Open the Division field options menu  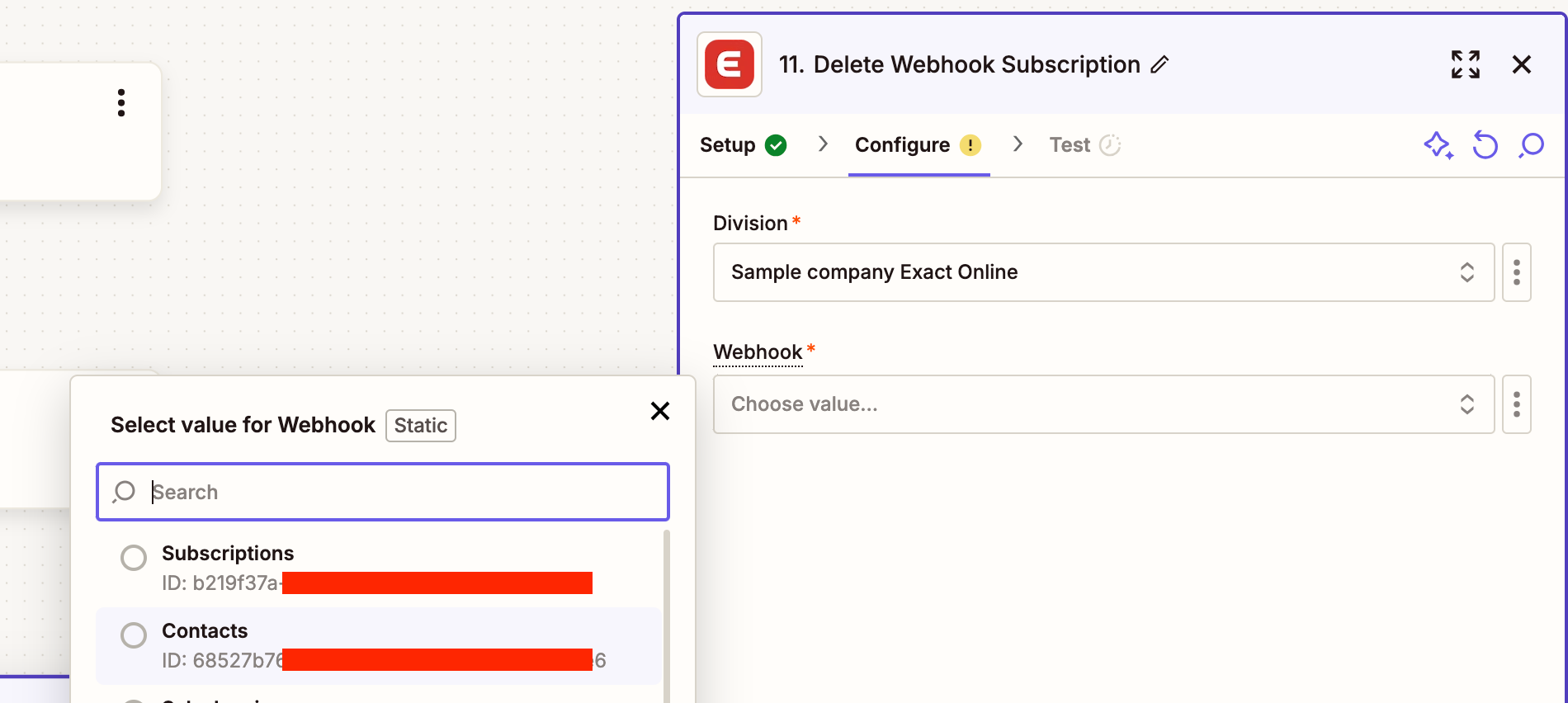pos(1517,272)
